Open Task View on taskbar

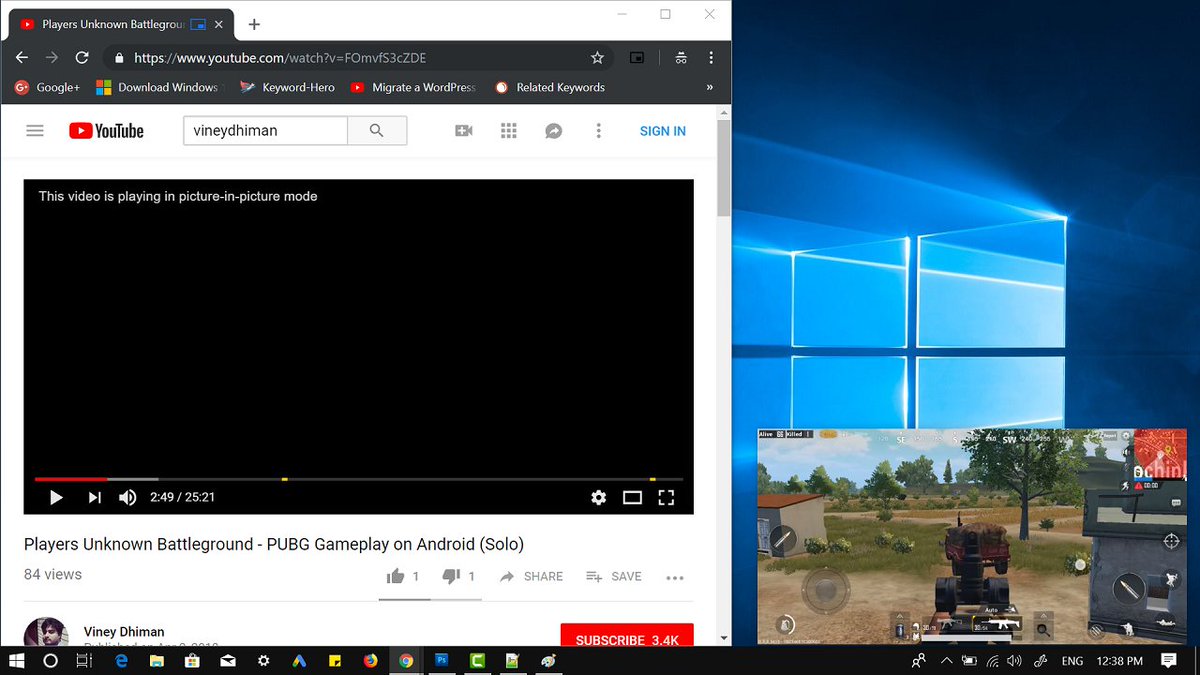click(x=85, y=661)
